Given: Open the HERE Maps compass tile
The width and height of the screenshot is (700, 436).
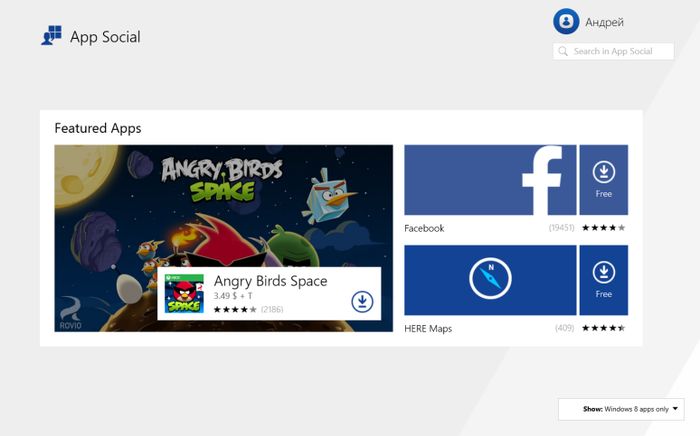Looking at the screenshot, I should click(x=490, y=280).
